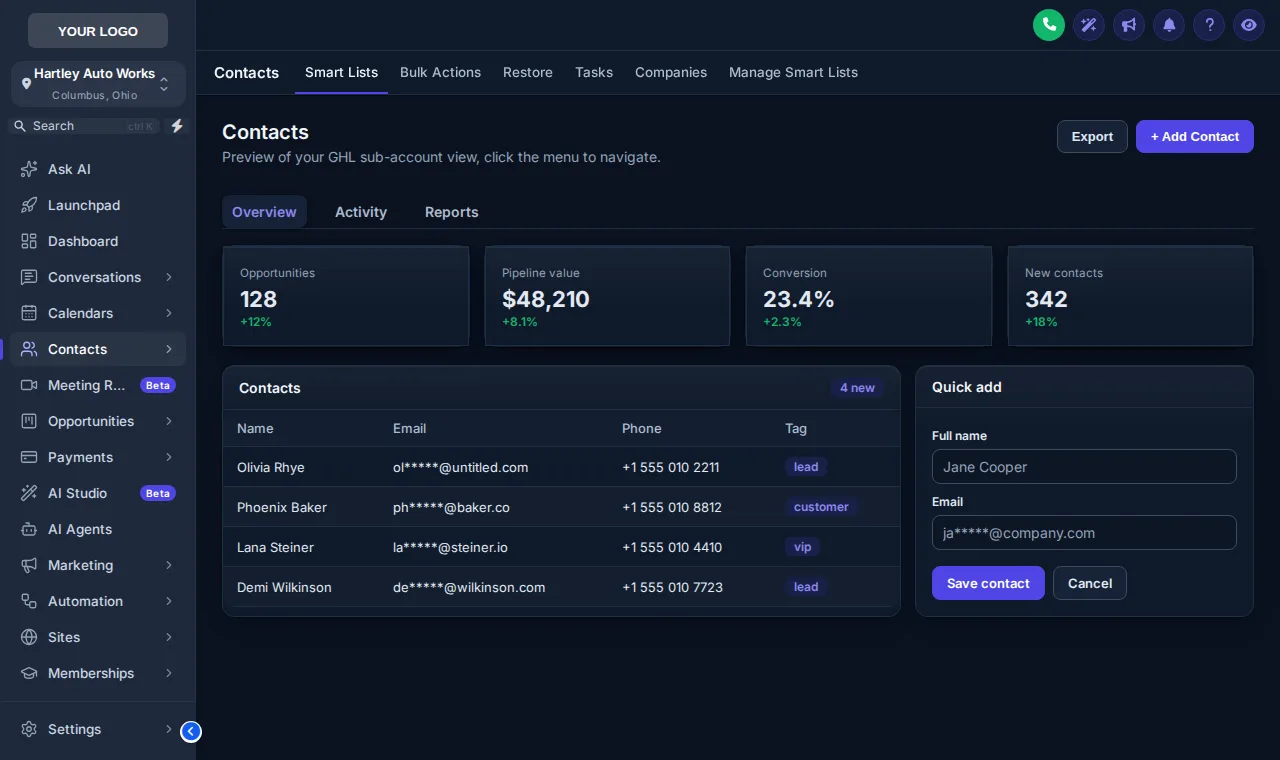Open Manage Smart Lists tab
1280x760 pixels.
pos(793,72)
